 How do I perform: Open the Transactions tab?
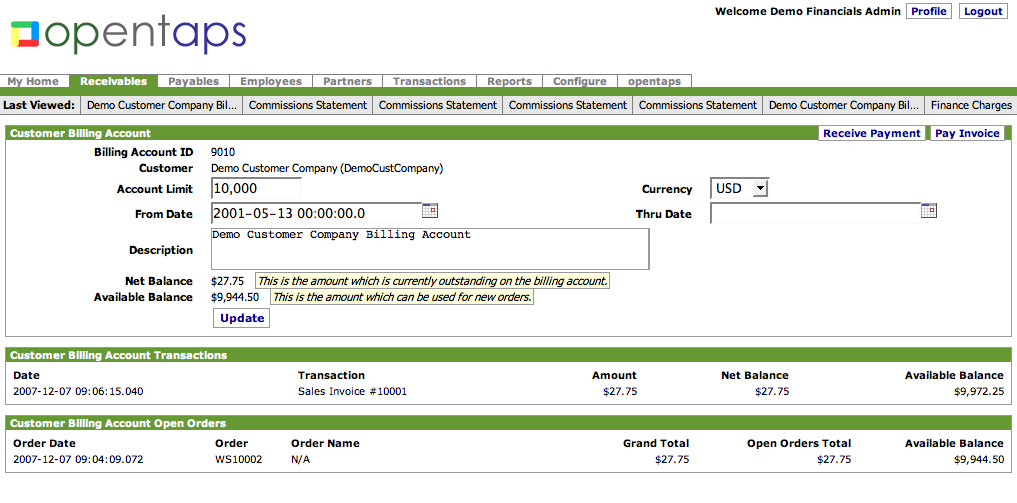[429, 81]
